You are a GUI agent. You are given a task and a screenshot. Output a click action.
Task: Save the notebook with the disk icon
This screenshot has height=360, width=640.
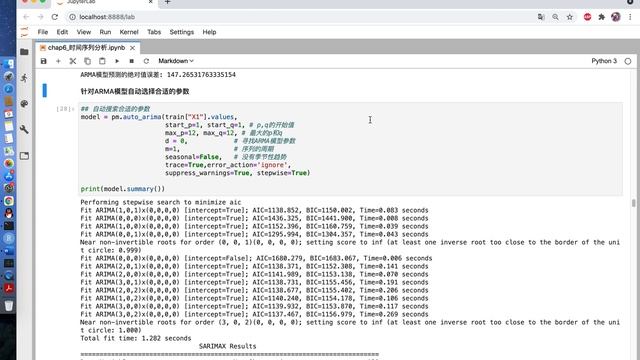click(x=44, y=61)
